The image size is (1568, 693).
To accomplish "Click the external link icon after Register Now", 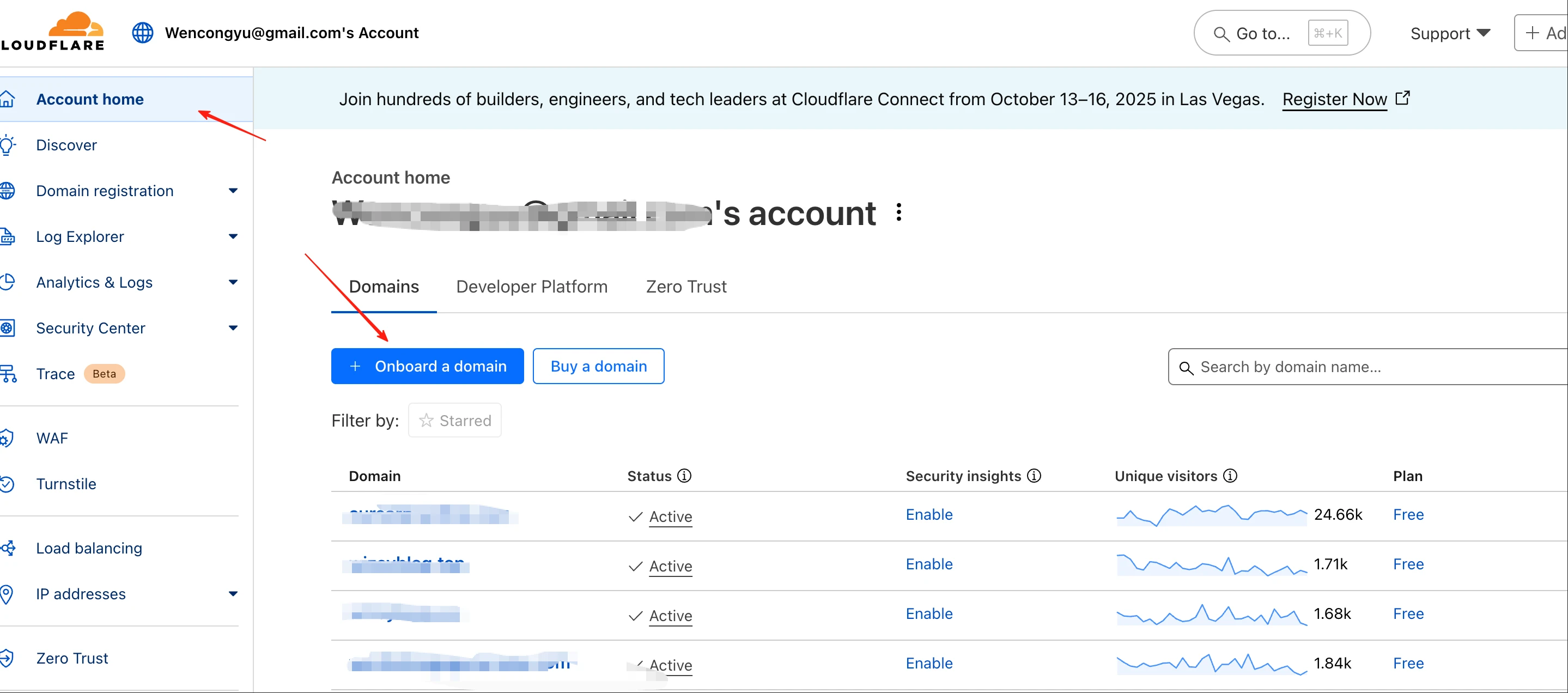I will [1402, 98].
